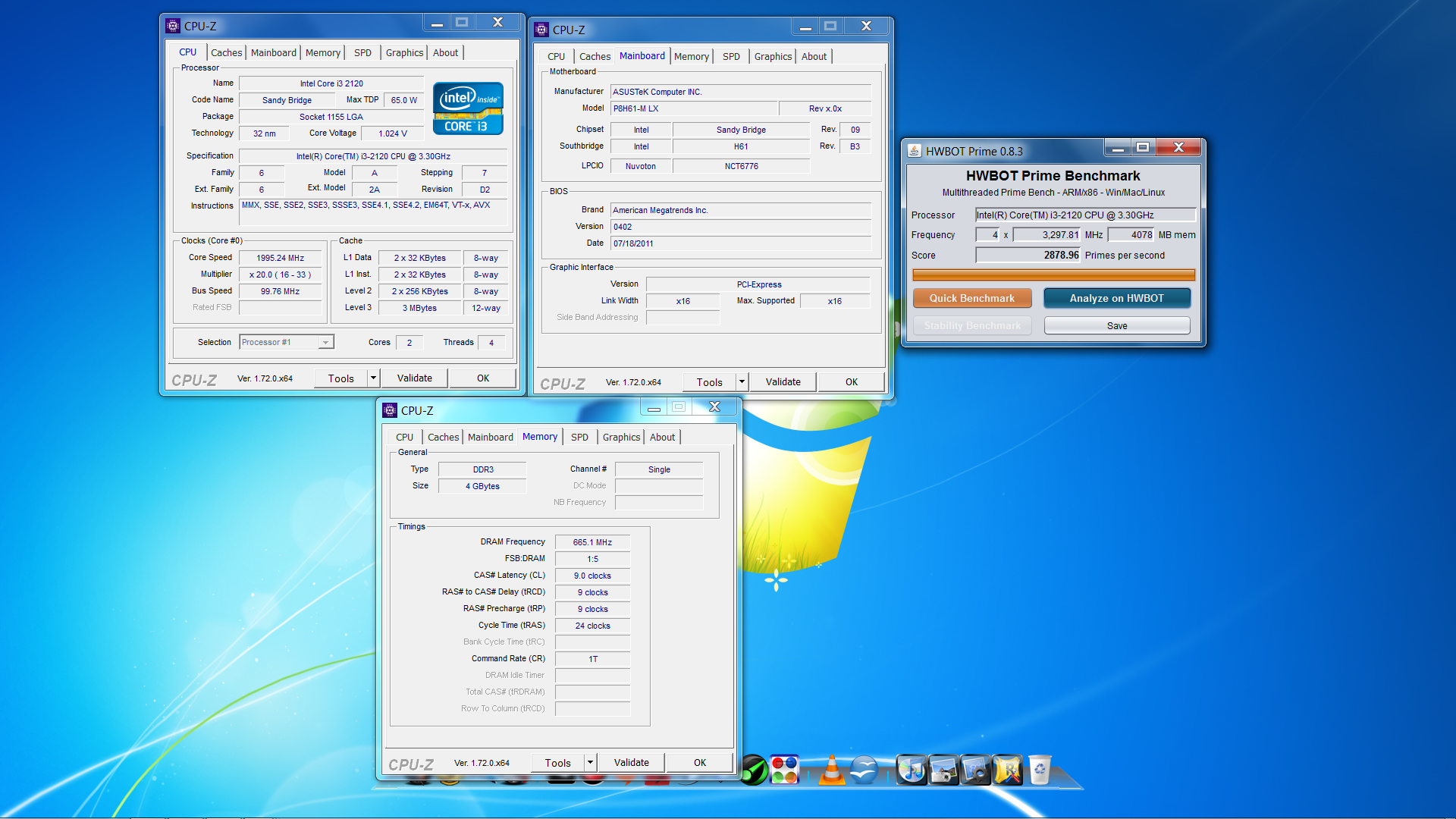The image size is (1456, 819).
Task: Open the green speedometer app in the dock
Action: (754, 770)
